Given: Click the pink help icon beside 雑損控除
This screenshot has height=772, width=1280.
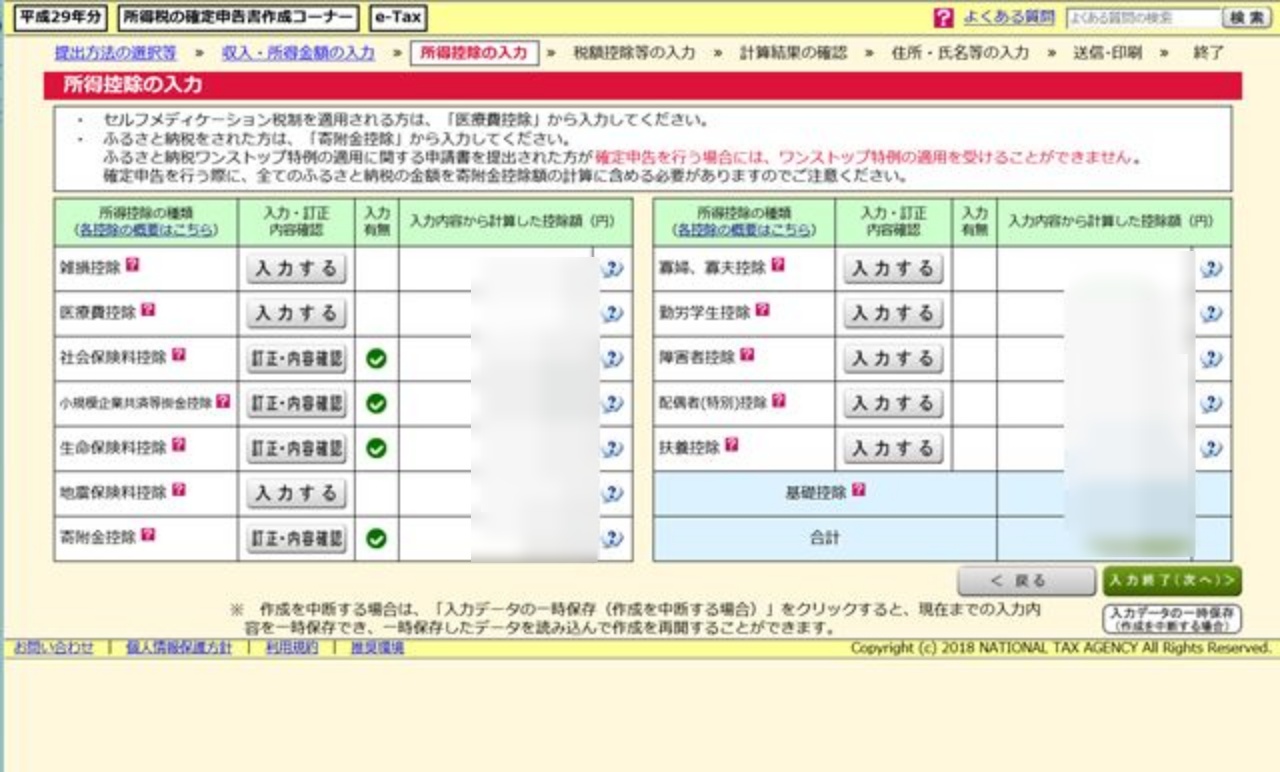Looking at the screenshot, I should click(131, 266).
